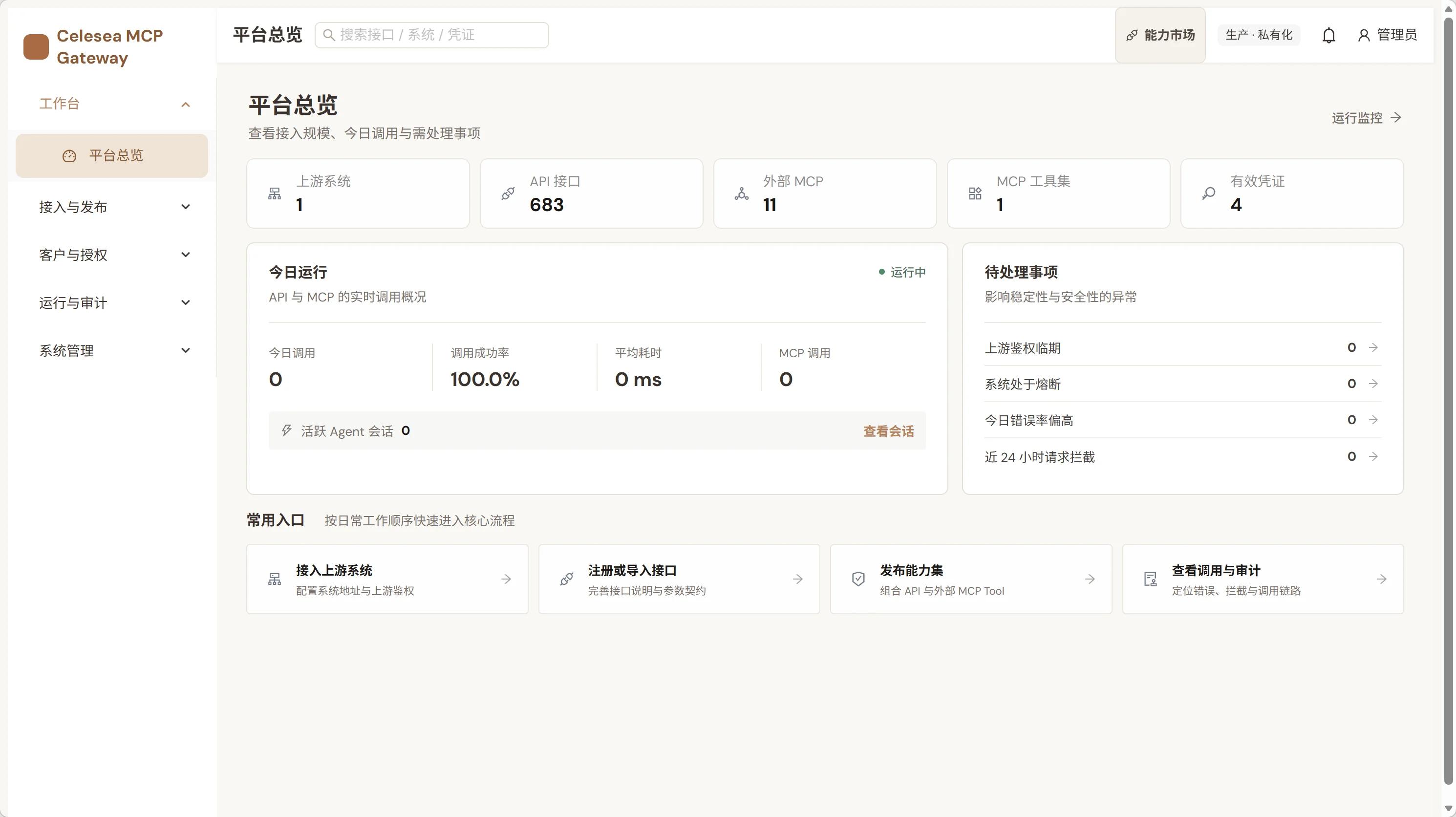Viewport: 1456px width, 817px height.
Task: Click the 查看会话 link
Action: point(889,431)
